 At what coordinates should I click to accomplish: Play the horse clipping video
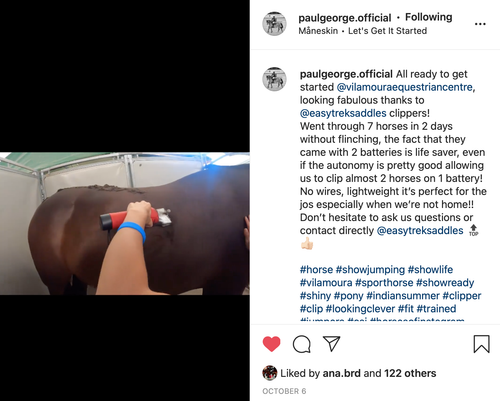[125, 223]
